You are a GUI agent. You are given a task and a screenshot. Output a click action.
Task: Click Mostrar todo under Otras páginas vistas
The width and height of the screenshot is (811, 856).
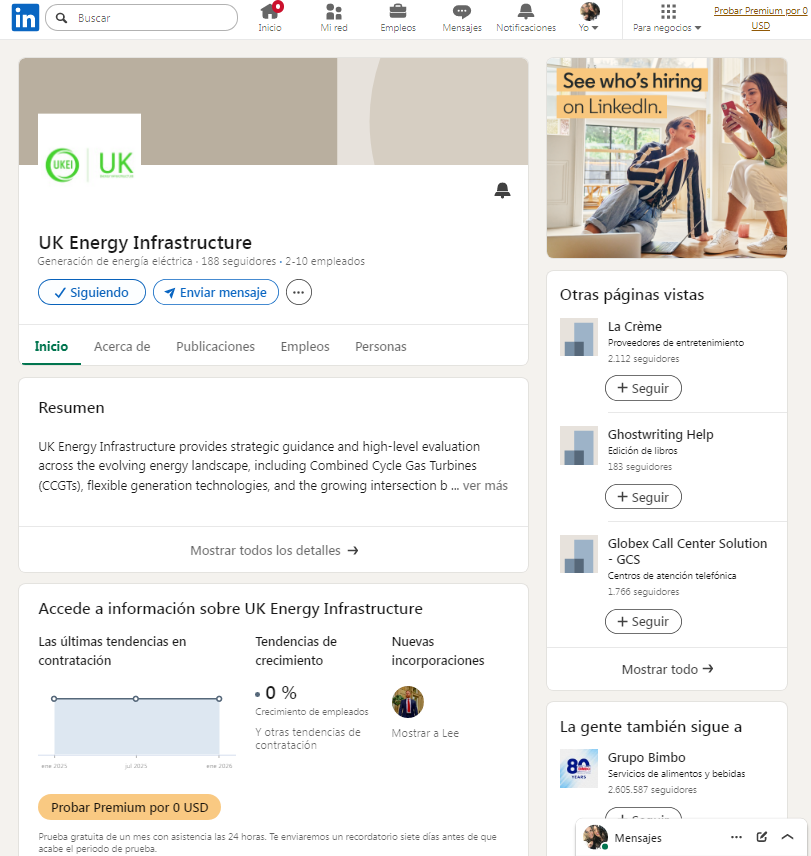[x=667, y=669]
